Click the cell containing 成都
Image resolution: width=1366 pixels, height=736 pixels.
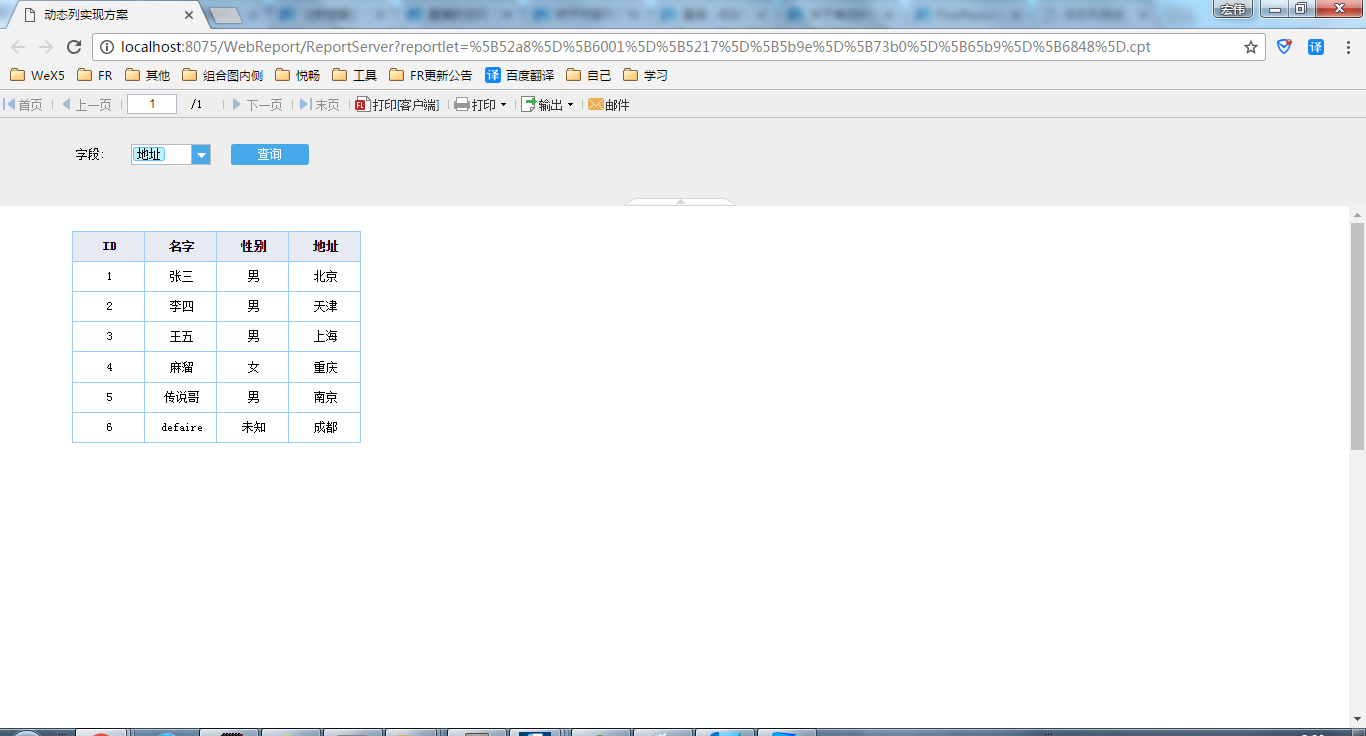click(x=325, y=427)
